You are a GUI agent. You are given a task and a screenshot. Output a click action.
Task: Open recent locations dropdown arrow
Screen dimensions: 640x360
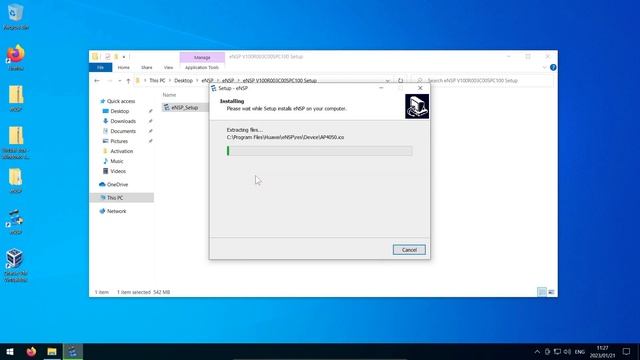119,81
